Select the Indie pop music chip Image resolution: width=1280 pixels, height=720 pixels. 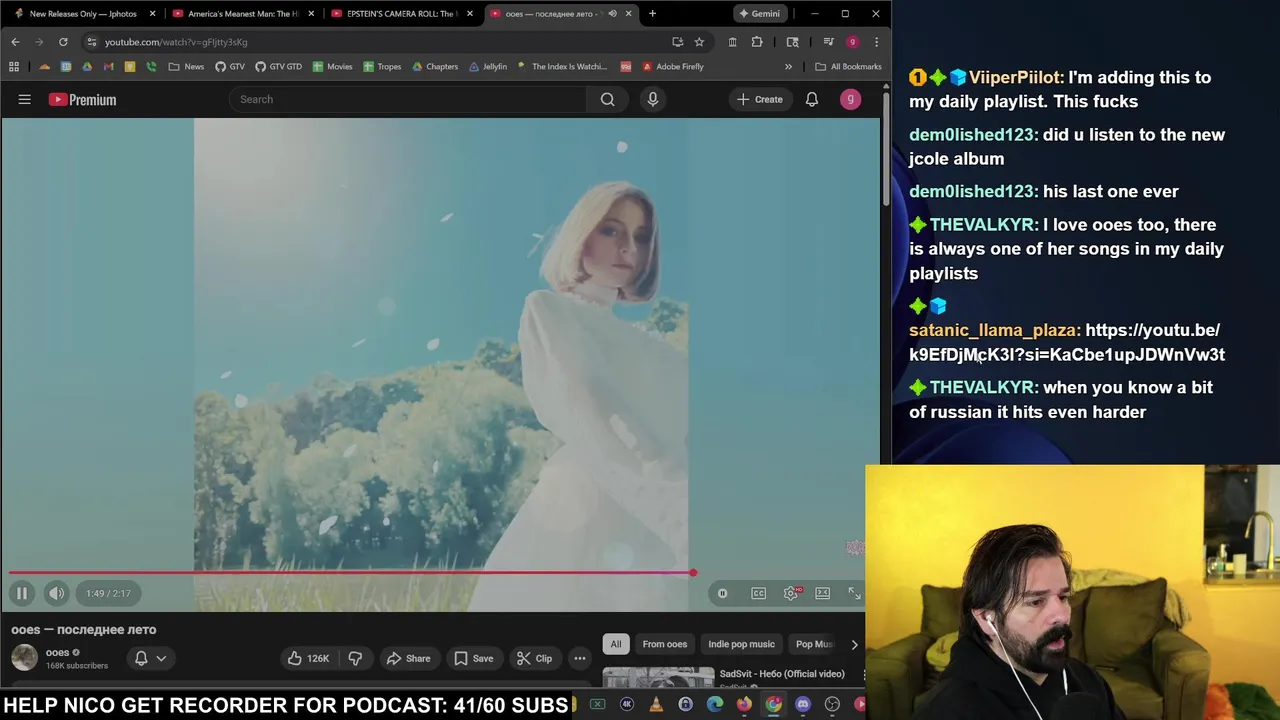(741, 644)
